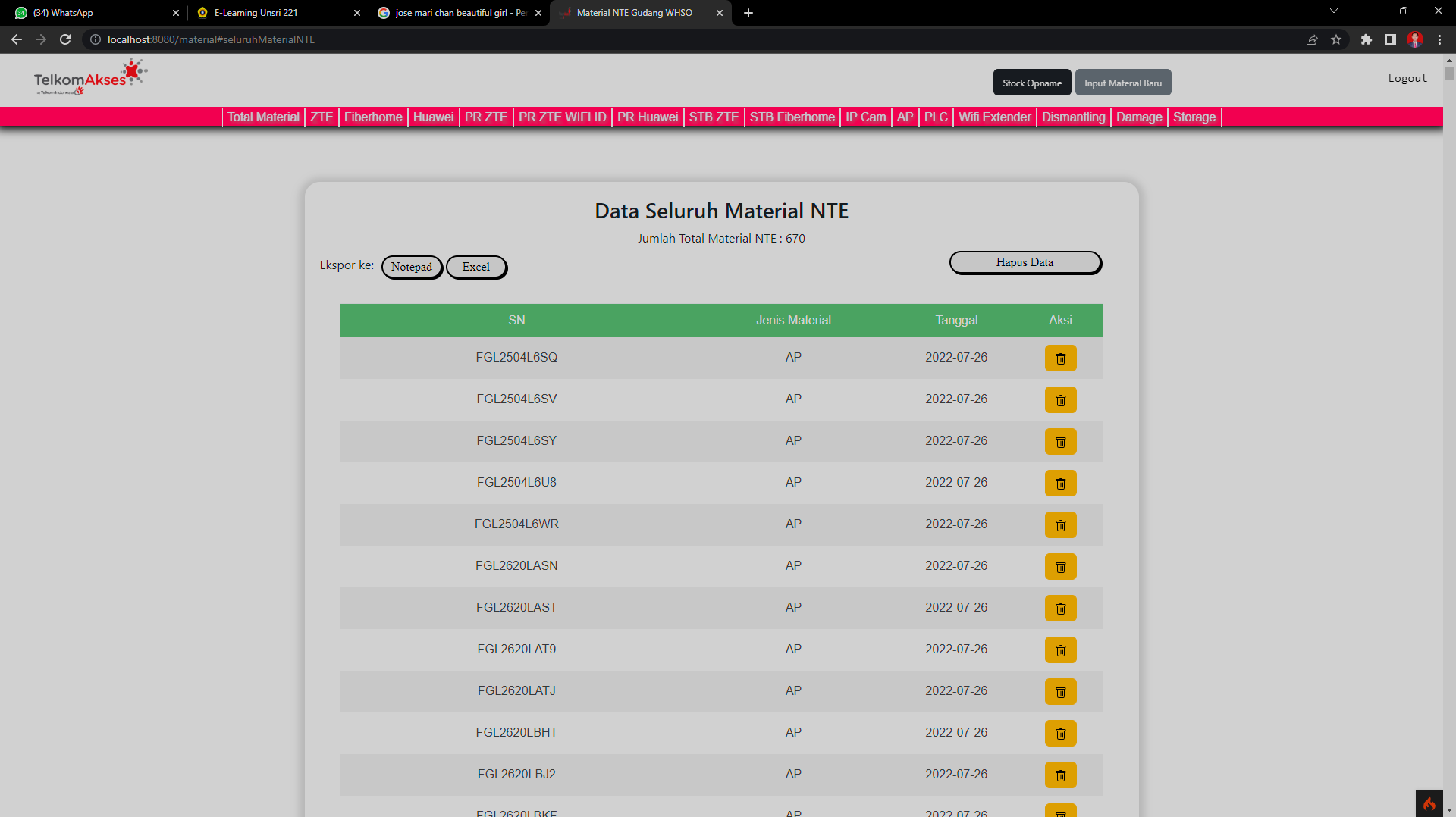The image size is (1456, 817).
Task: Select serial number FGL2620LBHT cell
Action: pos(516,733)
